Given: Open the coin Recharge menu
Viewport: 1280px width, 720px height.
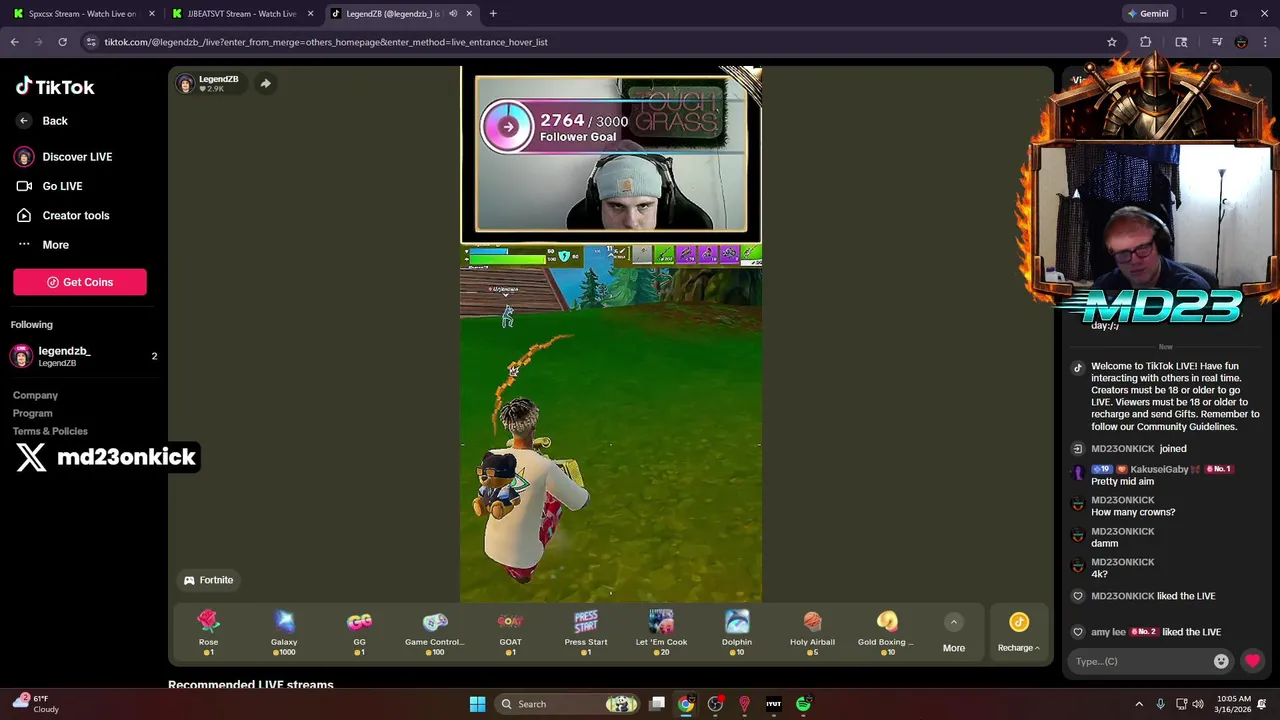Looking at the screenshot, I should (x=1019, y=633).
